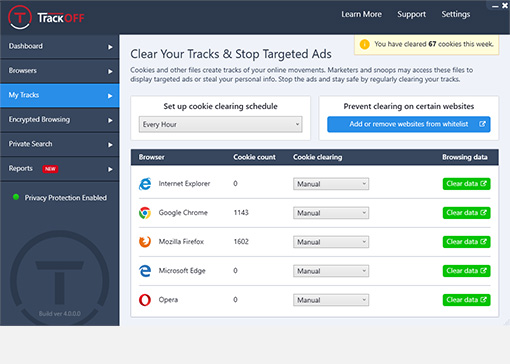
Task: Select the My Tracks menu item
Action: point(60,95)
